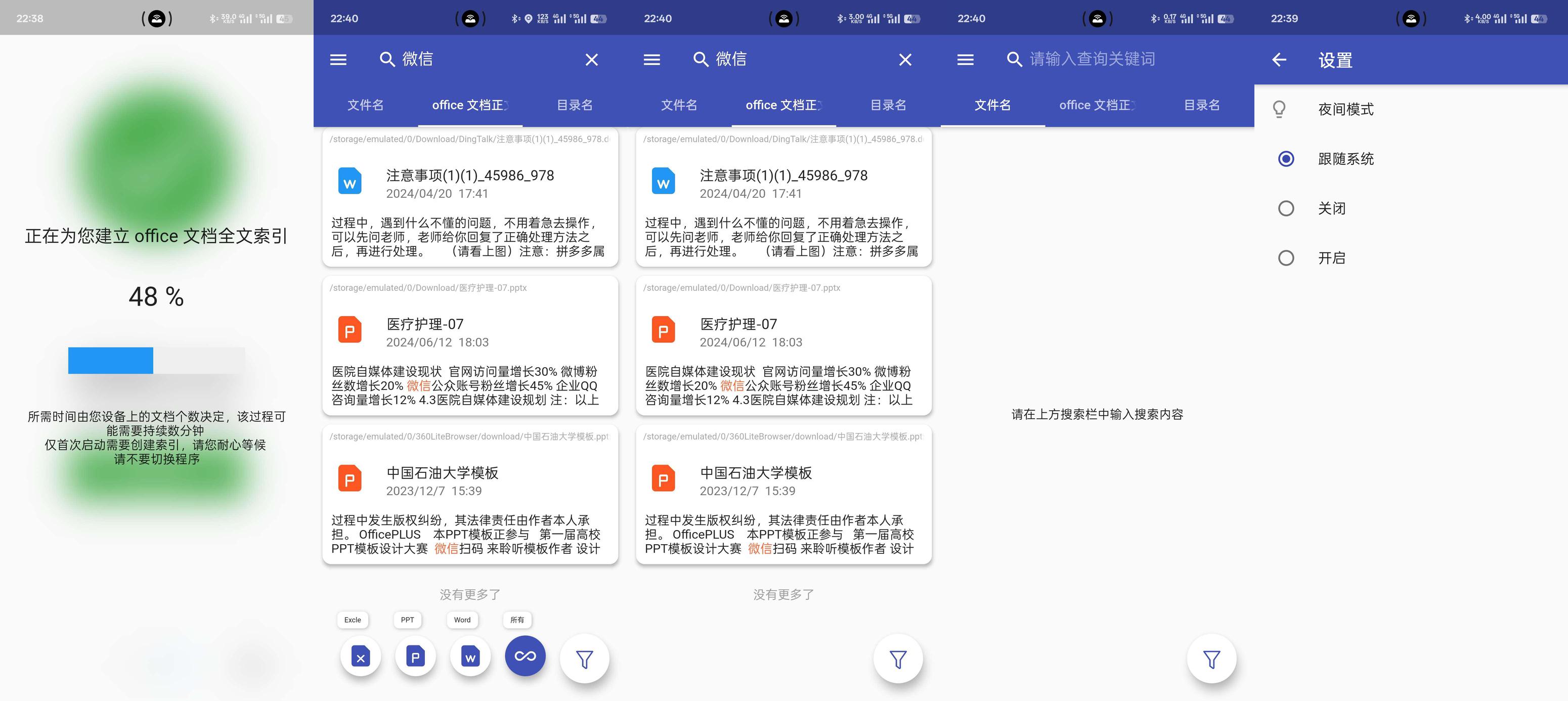Tap the round Word document filter icon
Screen dimensions: 1568x701
pos(470,657)
